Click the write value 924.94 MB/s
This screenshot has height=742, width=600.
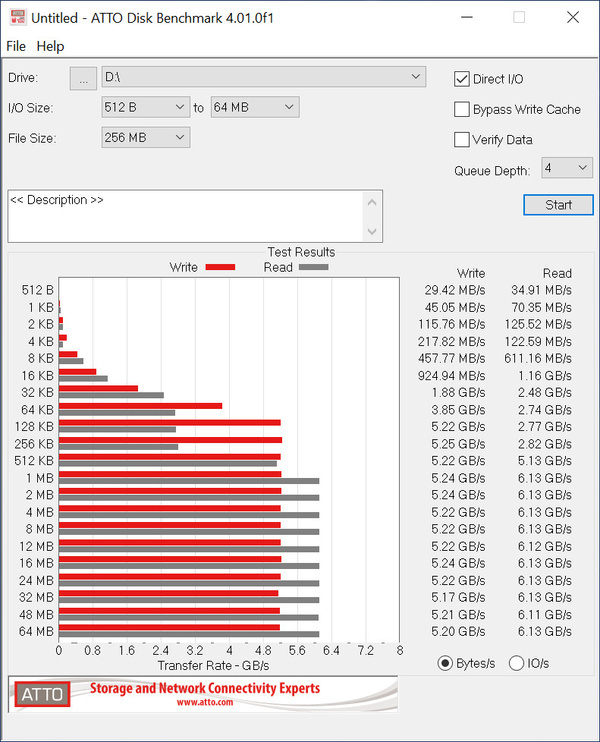tap(451, 376)
